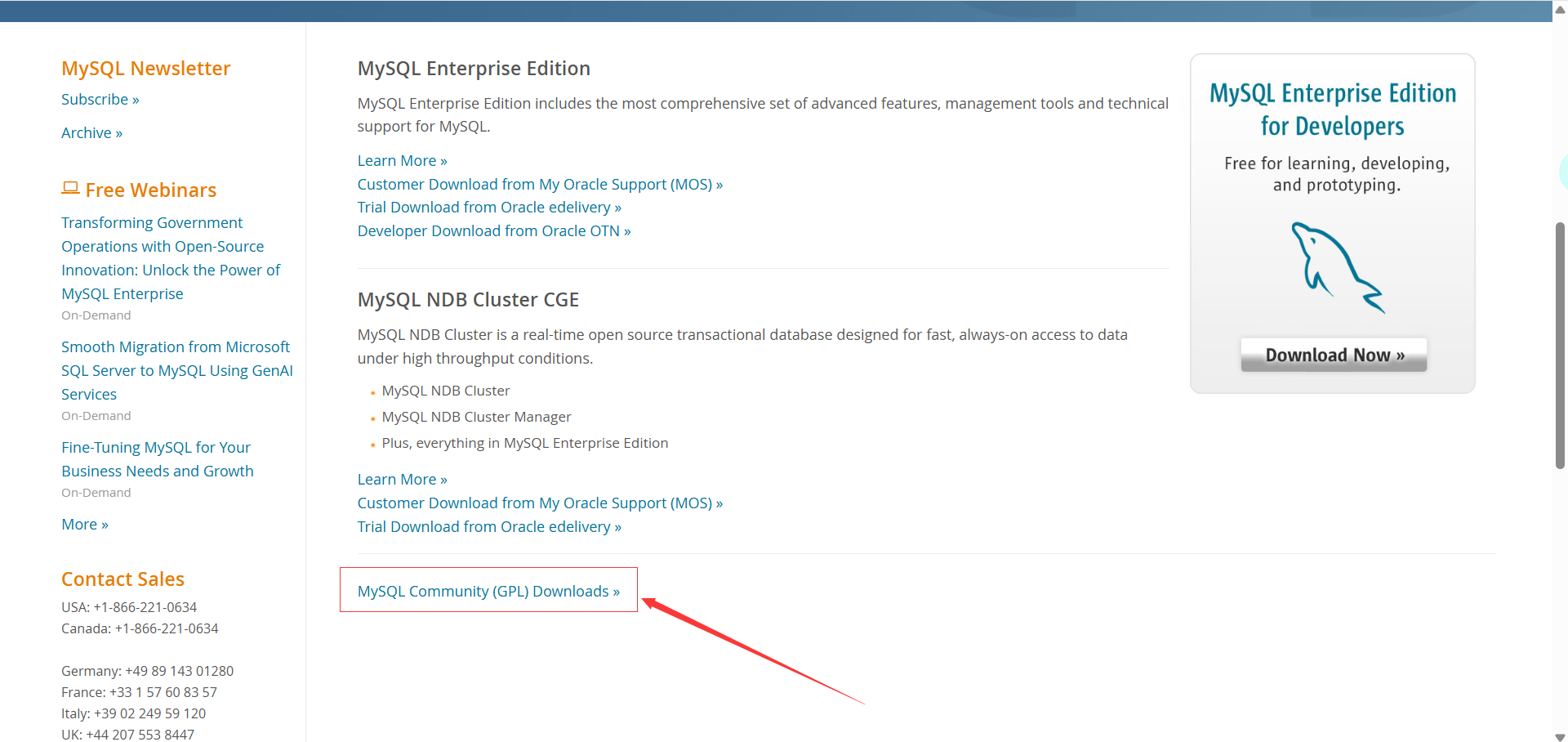1568x742 pixels.
Task: Open Smooth Migration from Microsoft SQL Server webinar
Action: tap(177, 370)
